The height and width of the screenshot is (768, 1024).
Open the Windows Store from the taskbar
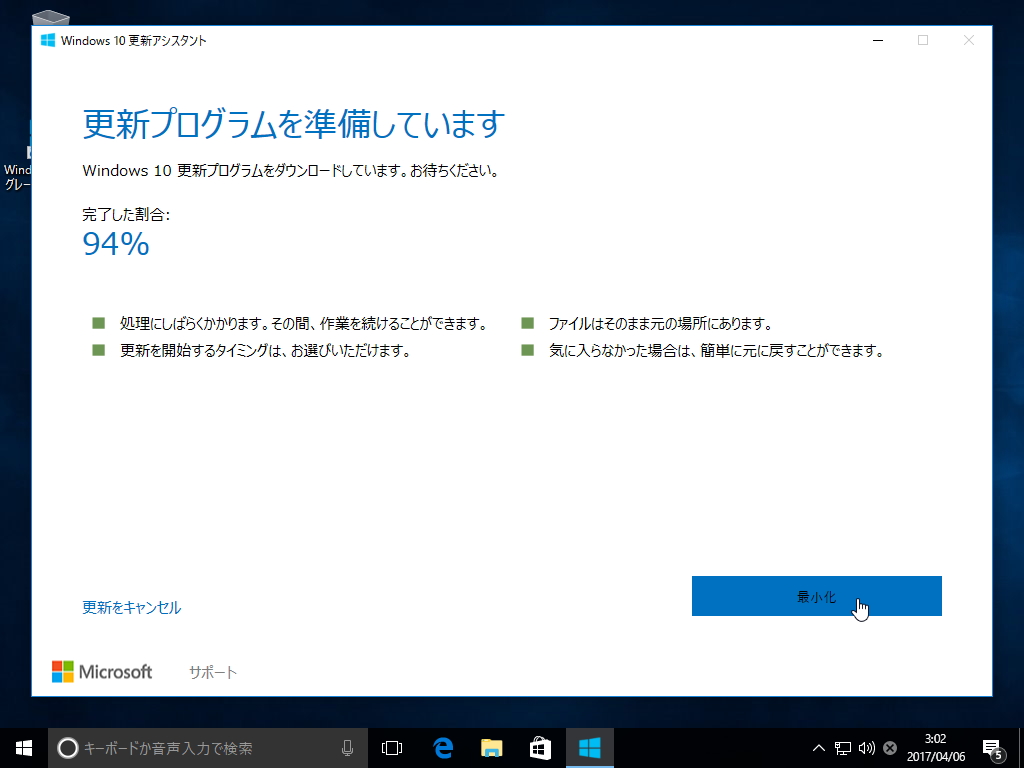click(x=540, y=747)
